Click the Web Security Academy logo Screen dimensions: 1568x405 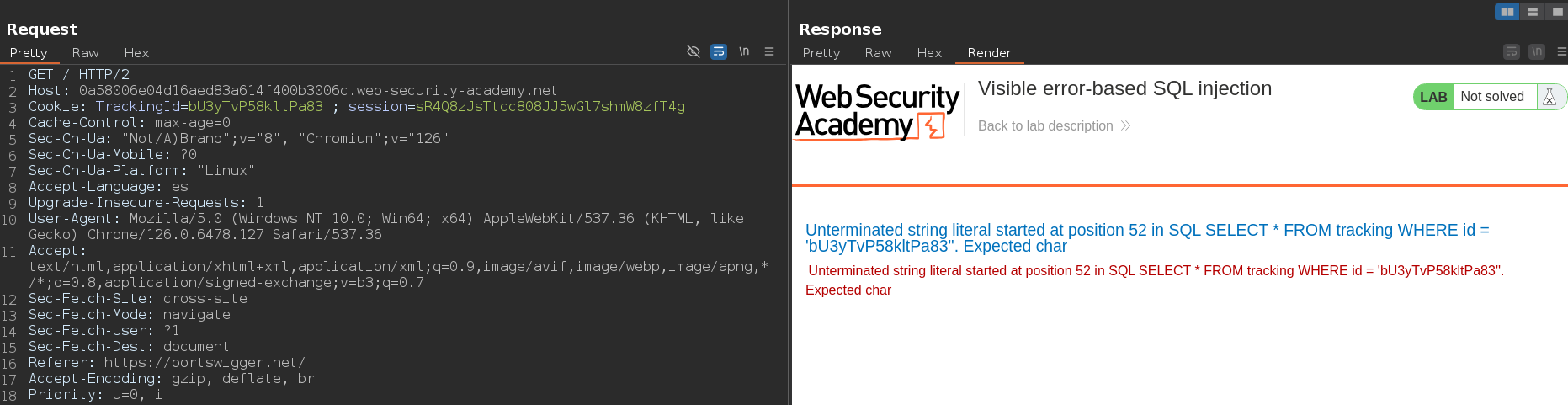(x=877, y=111)
